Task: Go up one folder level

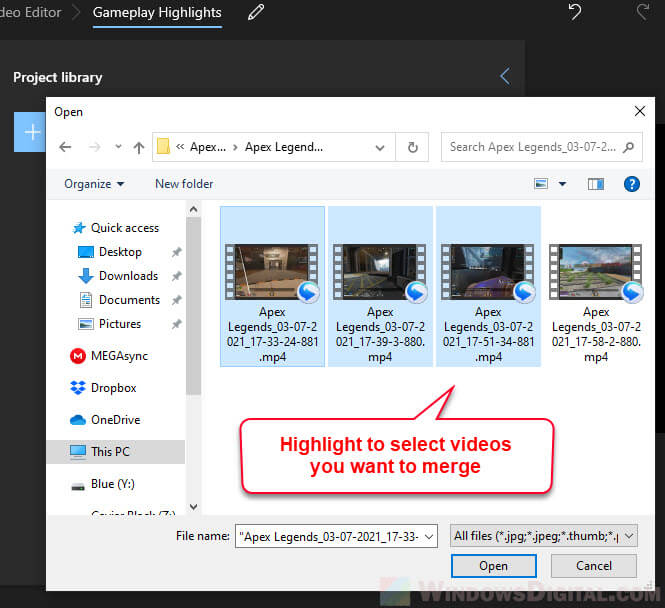Action: [139, 148]
